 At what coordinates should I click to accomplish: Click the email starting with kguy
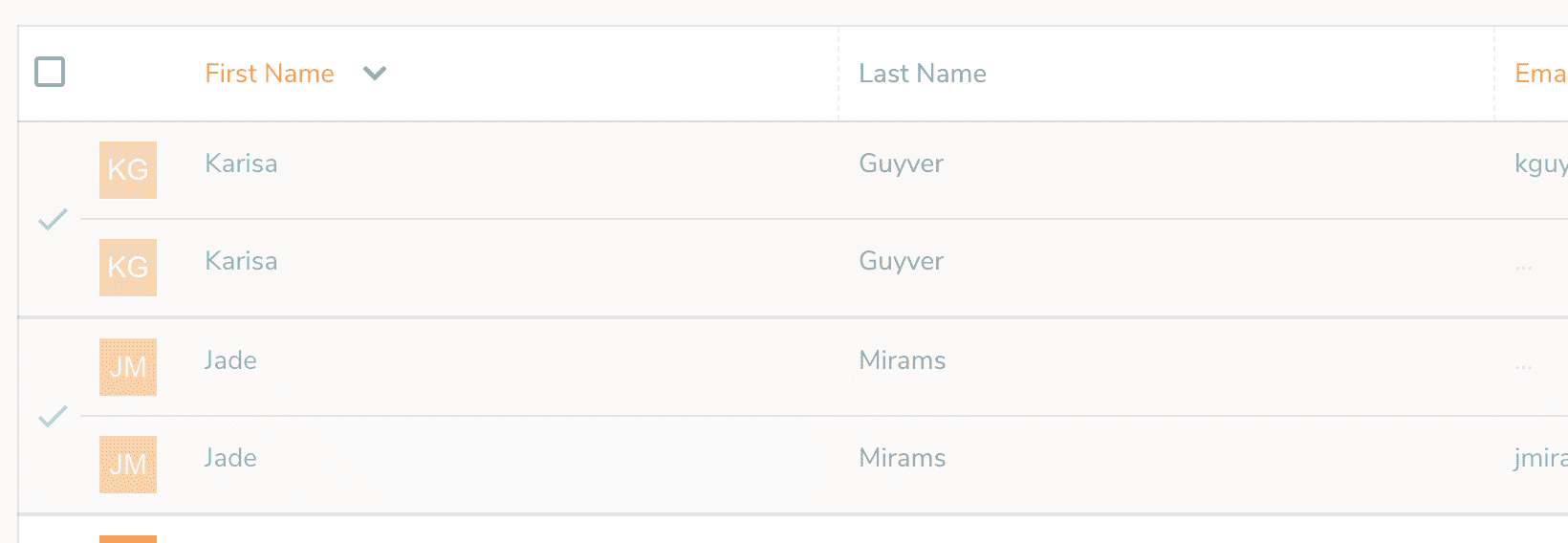point(1540,164)
